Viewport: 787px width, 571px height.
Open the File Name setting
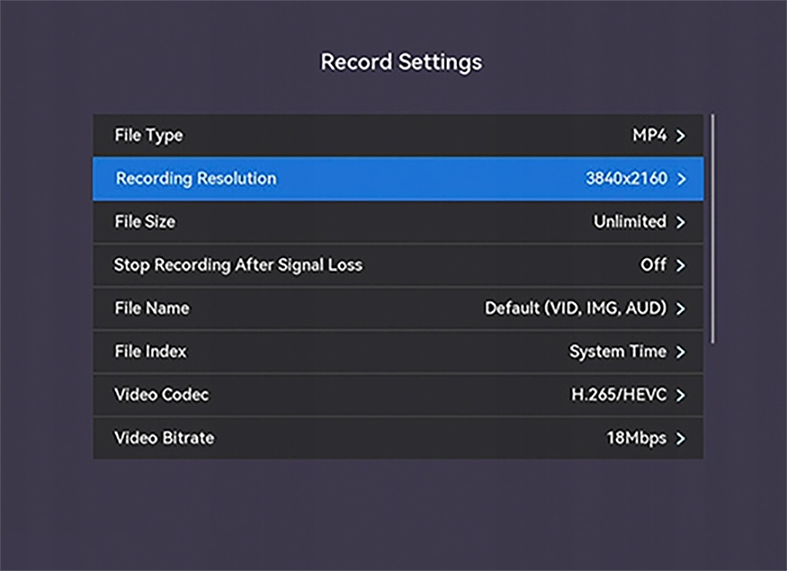click(x=152, y=308)
